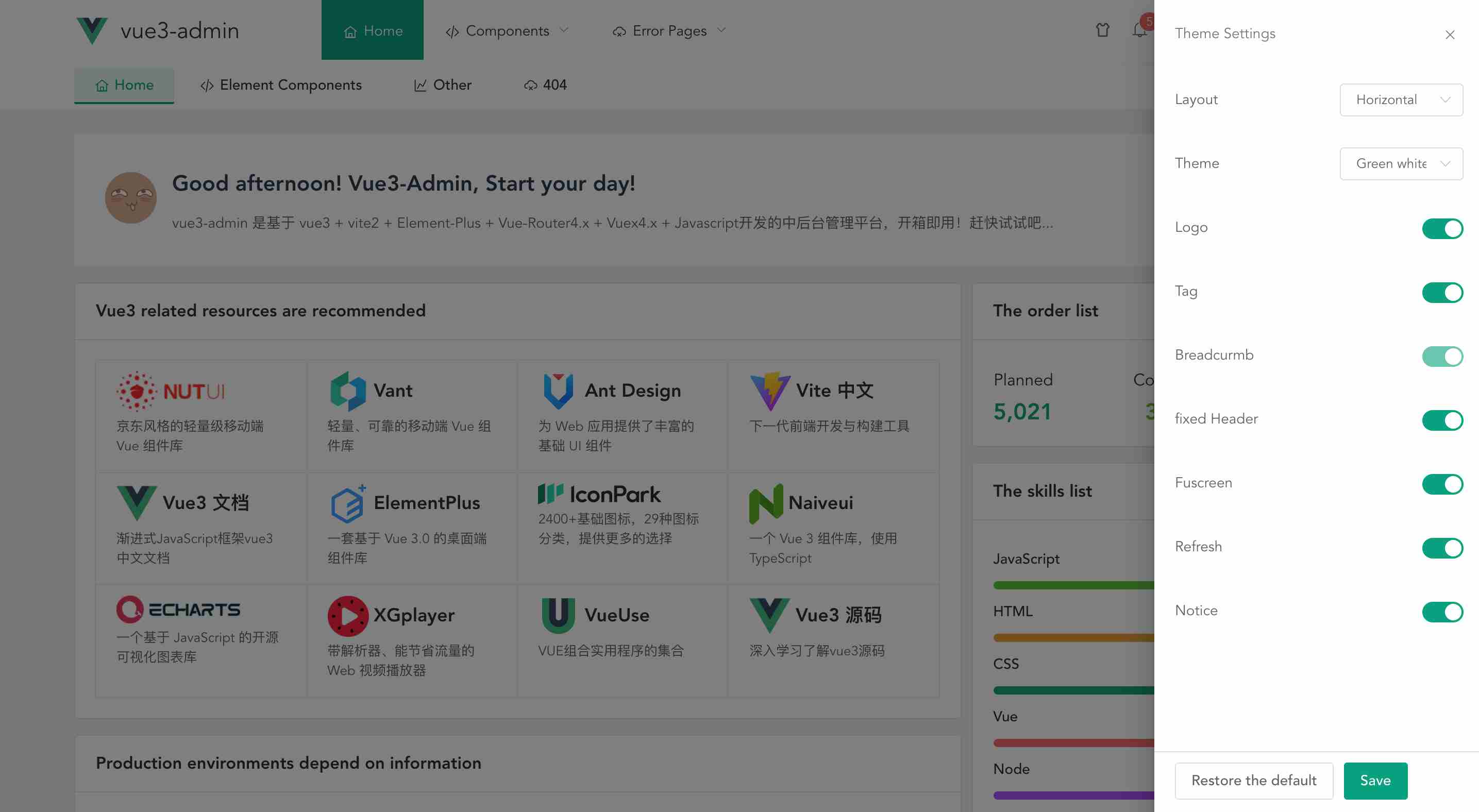Viewport: 1479px width, 812px height.
Task: Toggle the Logo switch off
Action: [x=1442, y=228]
